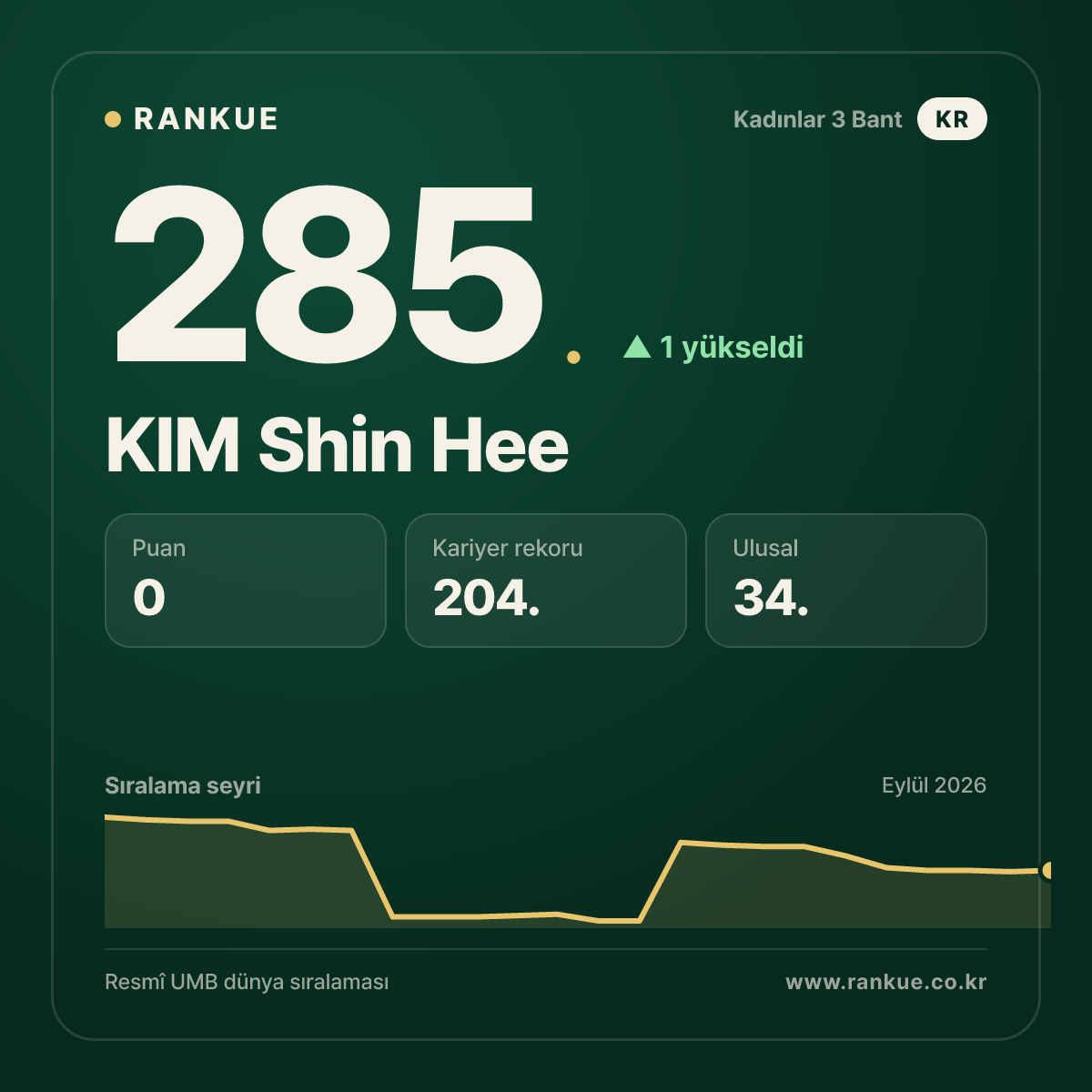Click the 'Resmî UMB dünya sıralaması' footer text

coord(247,983)
